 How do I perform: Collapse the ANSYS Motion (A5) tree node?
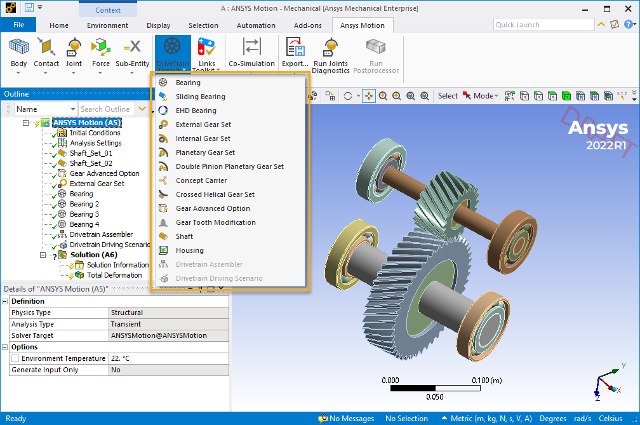point(27,123)
